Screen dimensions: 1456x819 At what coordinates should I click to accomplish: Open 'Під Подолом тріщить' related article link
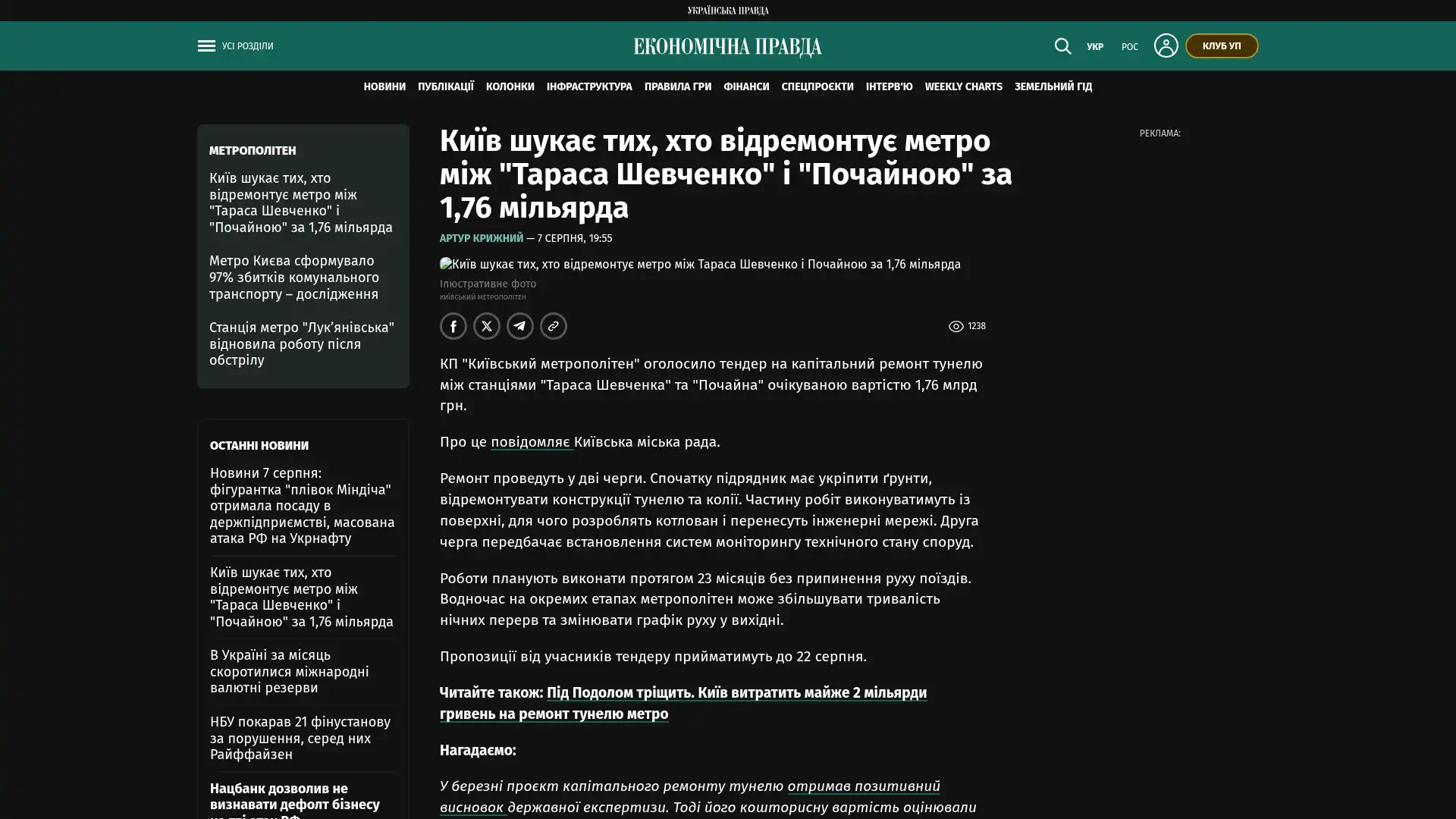click(682, 703)
